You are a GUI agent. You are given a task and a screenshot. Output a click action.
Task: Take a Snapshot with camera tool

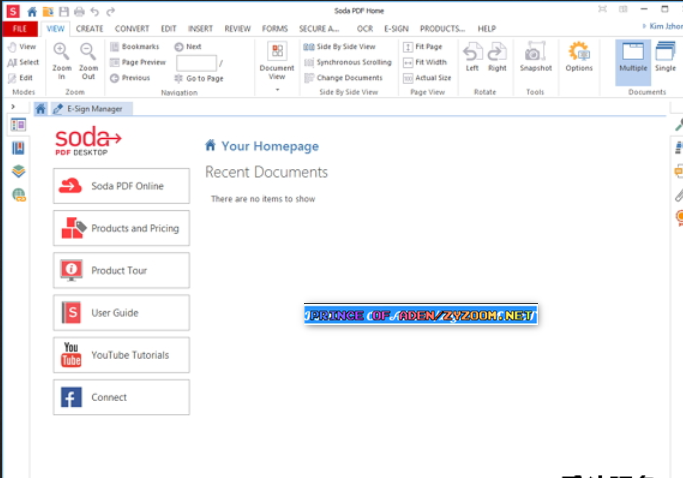coord(535,57)
